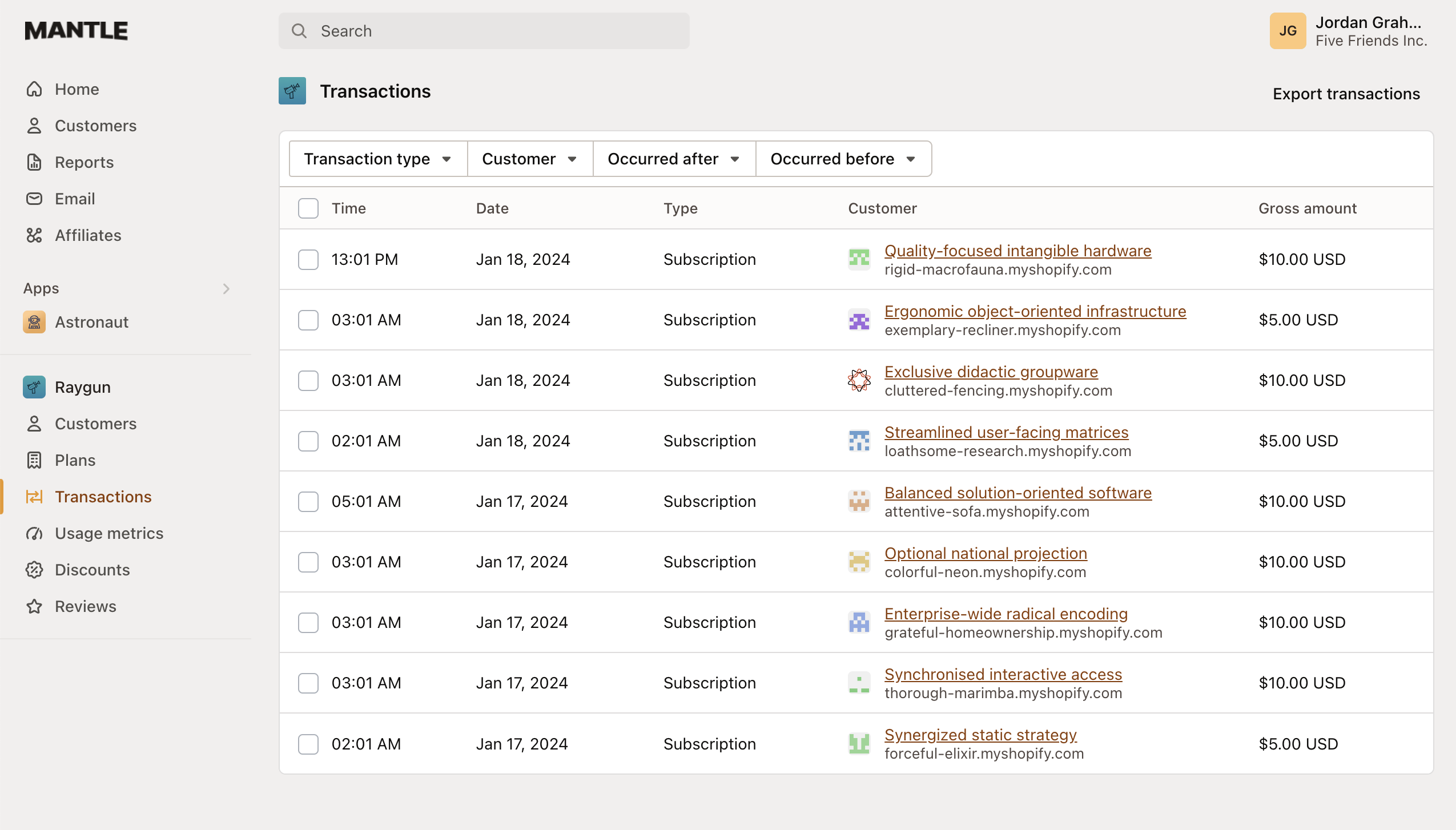This screenshot has height=830, width=1456.
Task: Click the yellow avatar for Optional national projection
Action: pyautogui.click(x=859, y=562)
